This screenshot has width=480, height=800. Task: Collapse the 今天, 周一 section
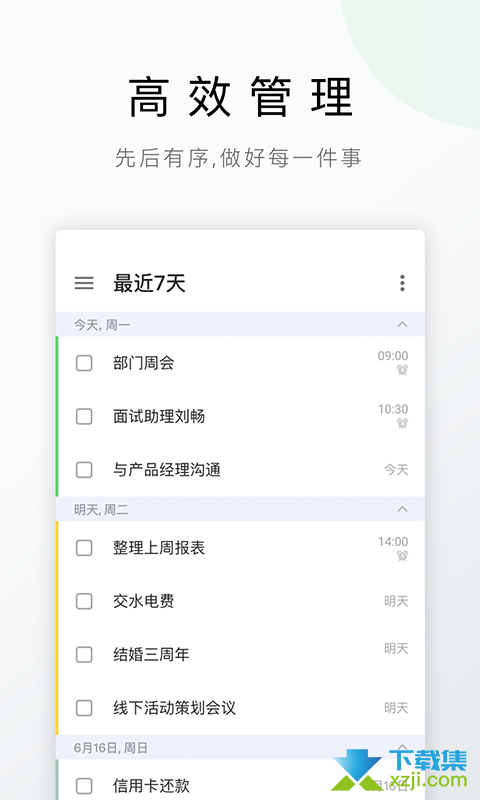(x=402, y=324)
